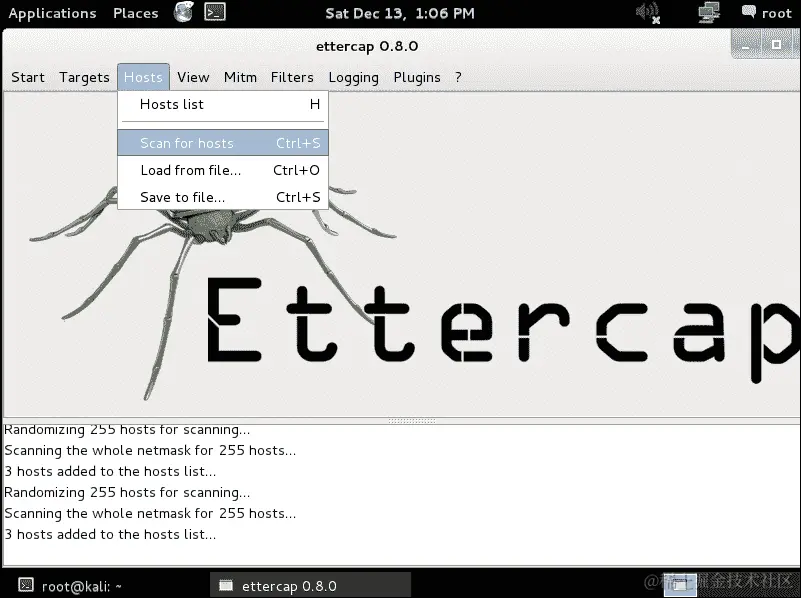Open the View menu

coord(193,77)
